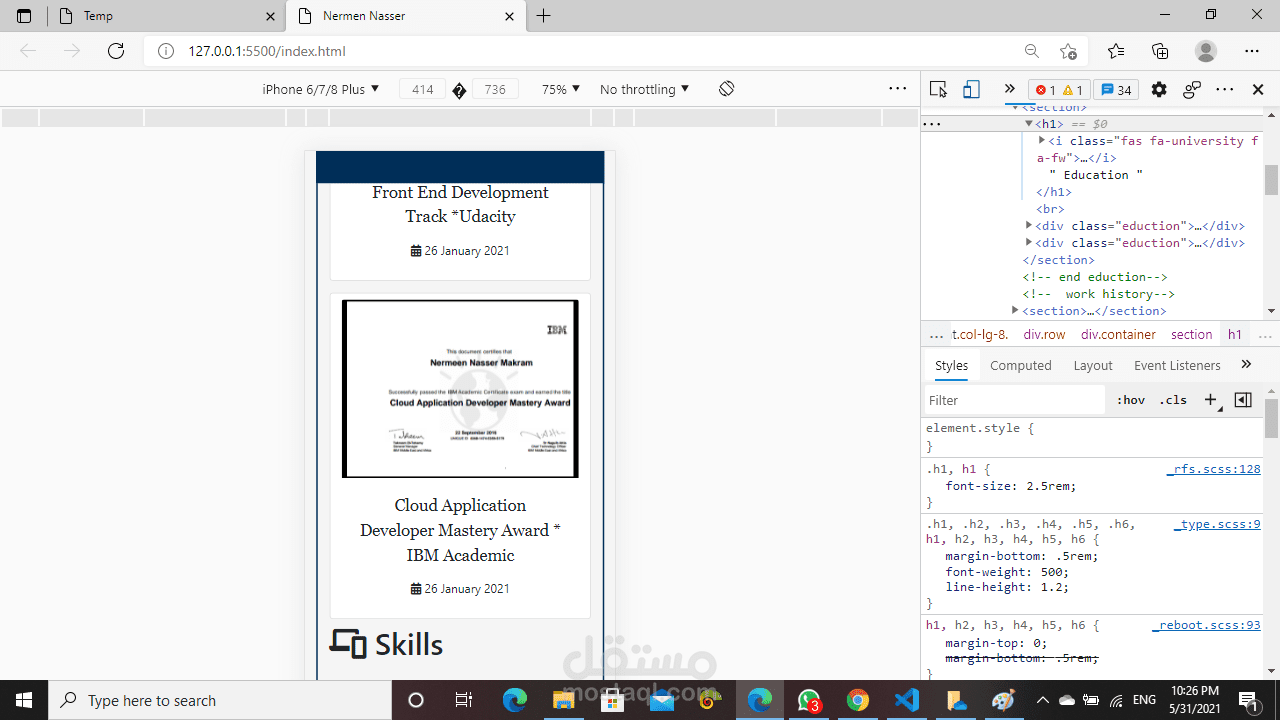The width and height of the screenshot is (1280, 720).
Task: Click the DevTools feedback person icon
Action: coord(1191,89)
